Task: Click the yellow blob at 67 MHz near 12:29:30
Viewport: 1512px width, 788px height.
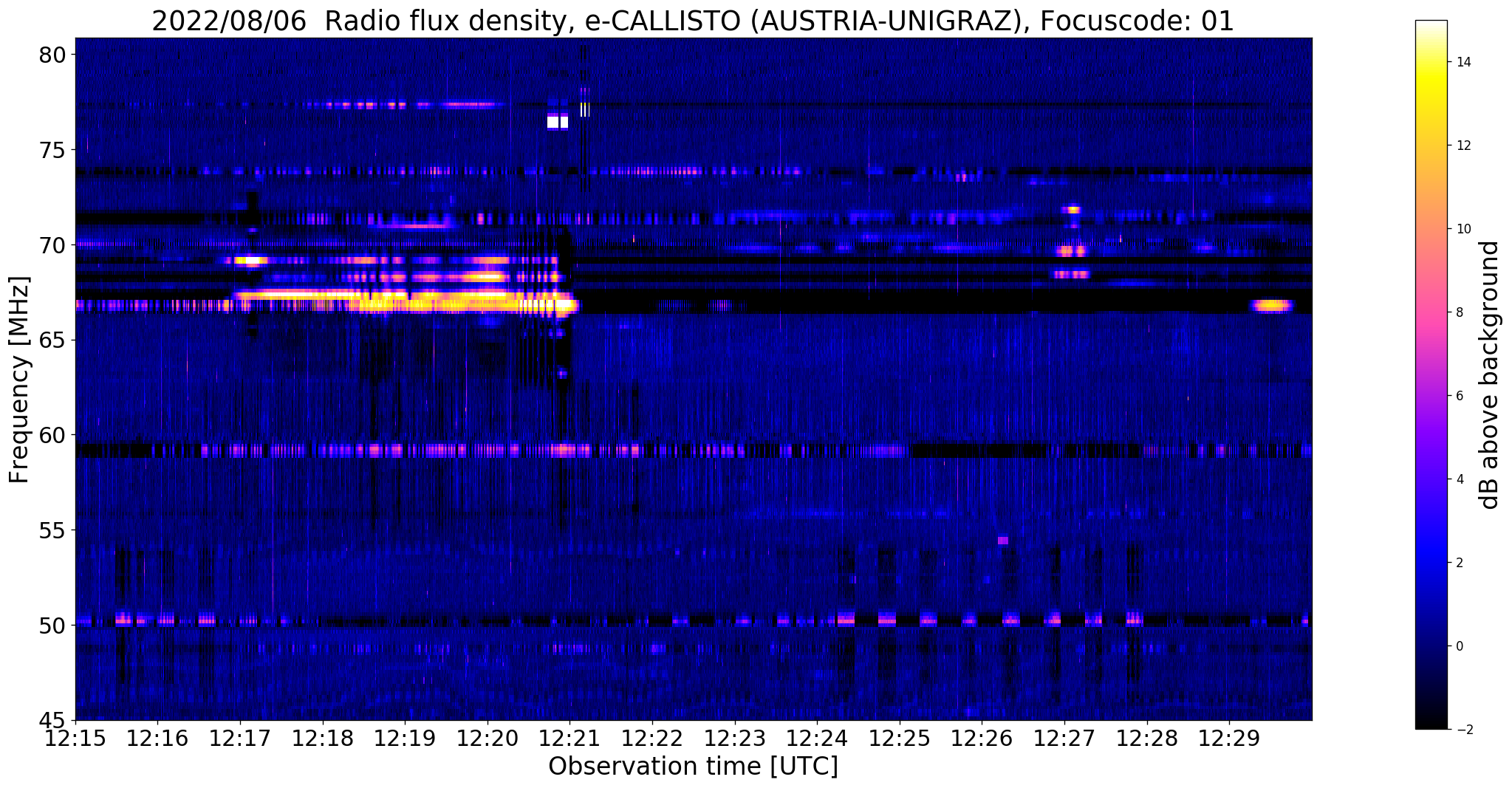Action: [1270, 306]
